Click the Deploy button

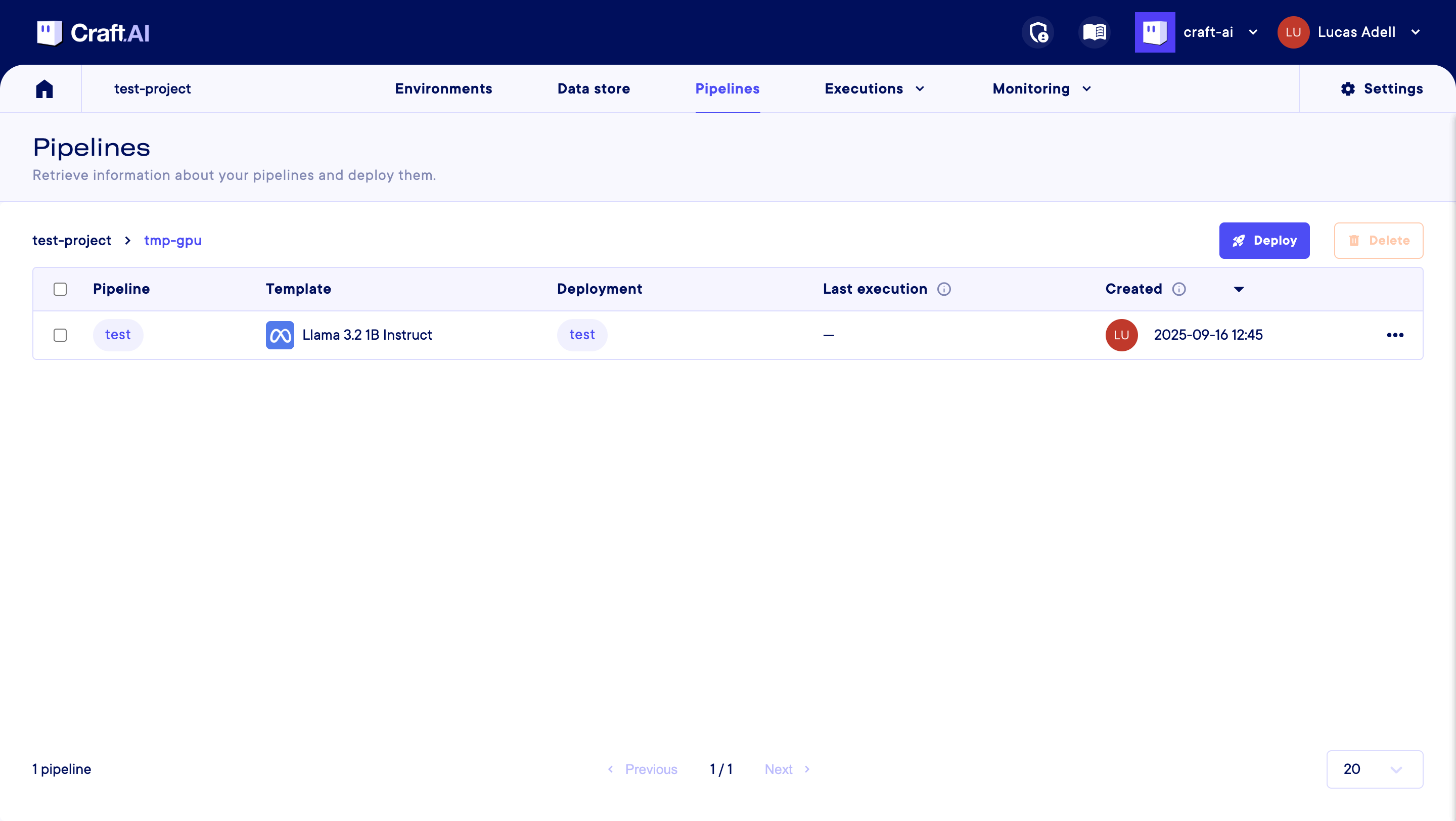point(1264,241)
